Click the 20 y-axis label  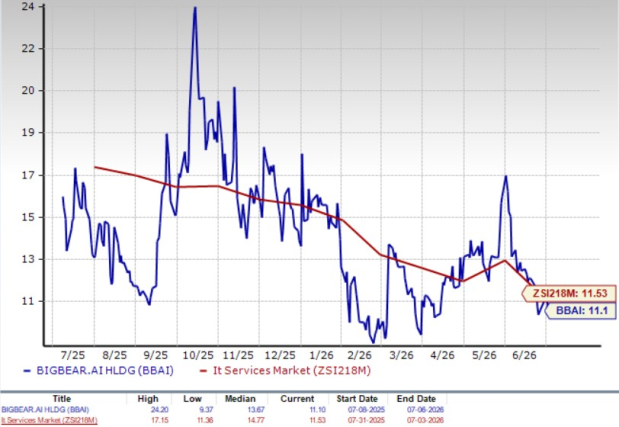click(x=28, y=90)
